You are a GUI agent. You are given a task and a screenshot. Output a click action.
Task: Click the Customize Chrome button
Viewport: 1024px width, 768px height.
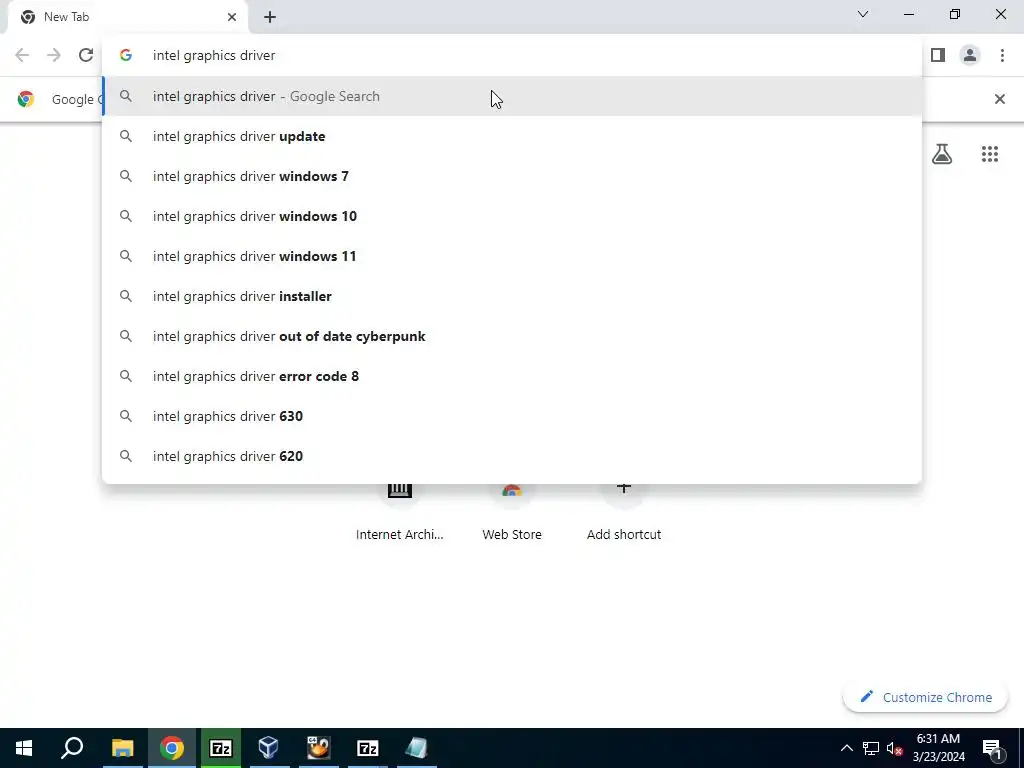[925, 697]
